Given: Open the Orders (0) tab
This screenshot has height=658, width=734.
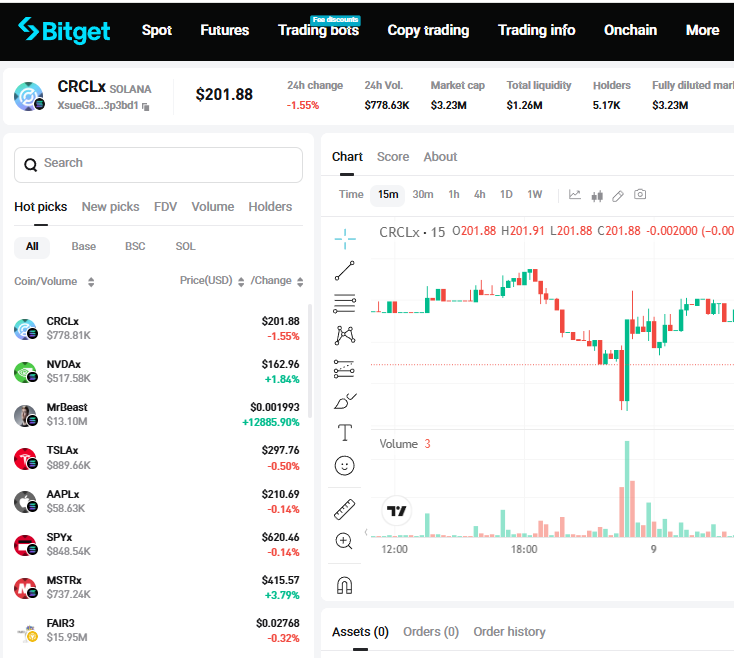Looking at the screenshot, I should point(431,632).
